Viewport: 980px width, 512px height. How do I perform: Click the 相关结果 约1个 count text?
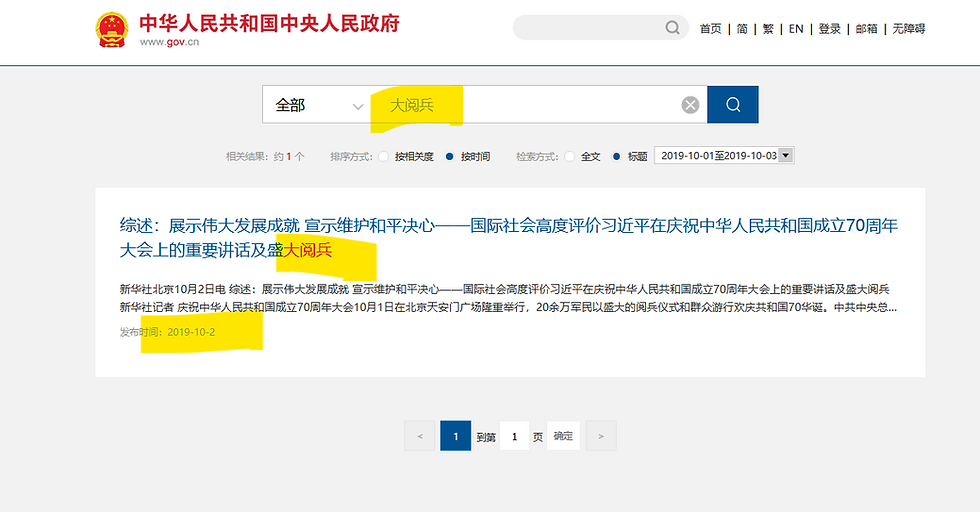(265, 156)
